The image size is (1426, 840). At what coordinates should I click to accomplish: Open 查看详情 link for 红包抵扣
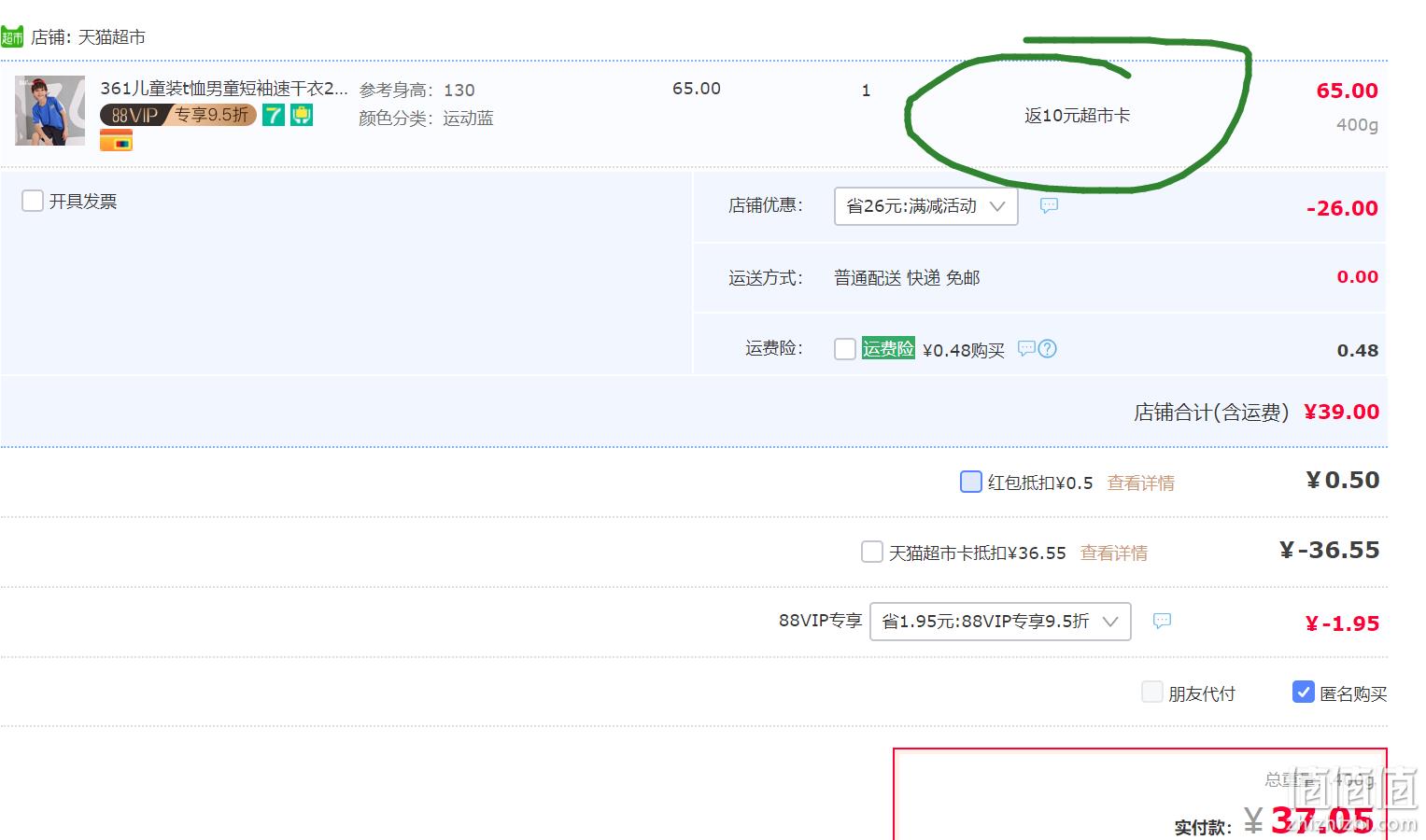click(1140, 483)
